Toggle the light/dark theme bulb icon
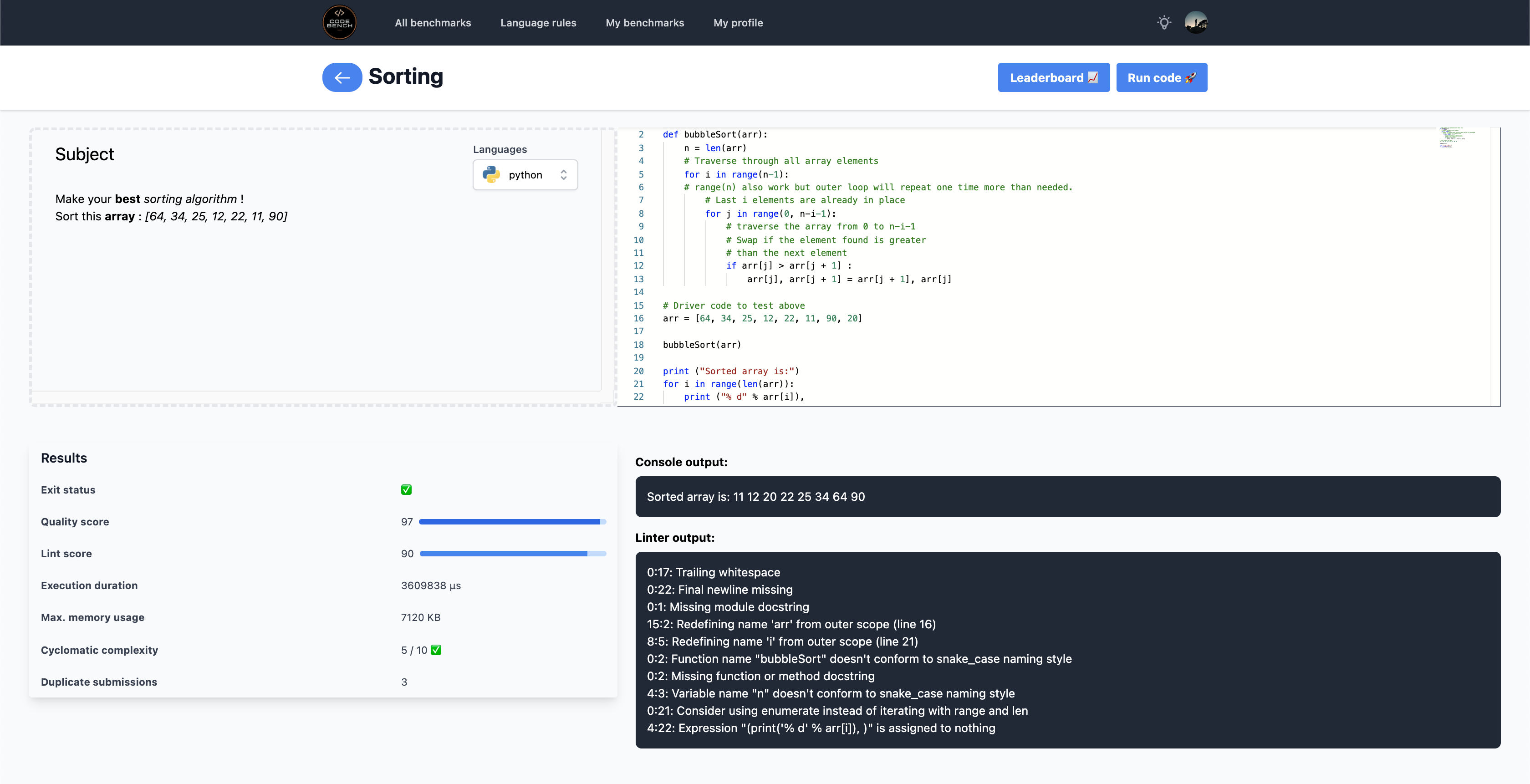Screen dimensions: 1530x784 click(1163, 23)
